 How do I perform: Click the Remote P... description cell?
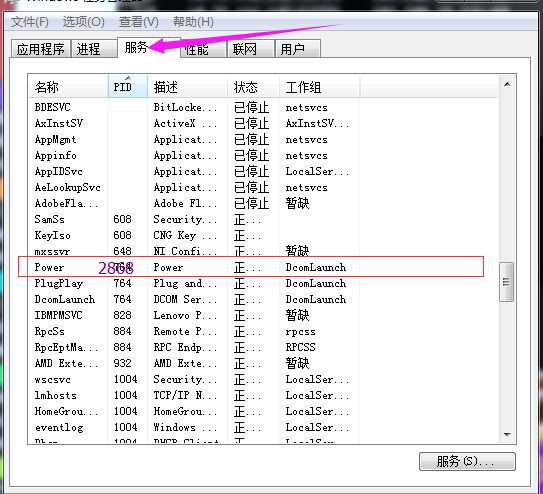(185, 331)
